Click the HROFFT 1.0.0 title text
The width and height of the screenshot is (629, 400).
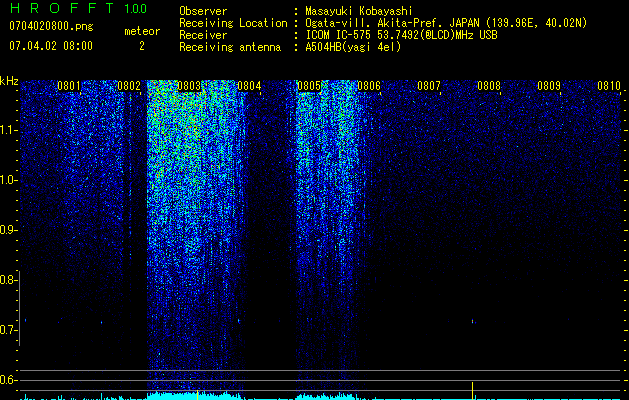79,8
